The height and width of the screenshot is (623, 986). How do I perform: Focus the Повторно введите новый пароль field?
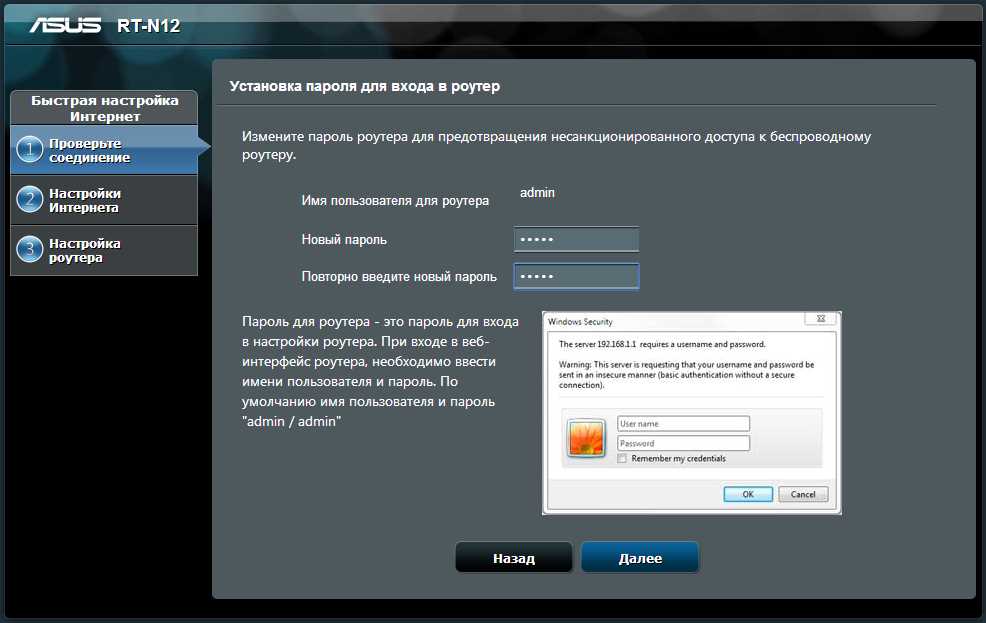click(576, 276)
